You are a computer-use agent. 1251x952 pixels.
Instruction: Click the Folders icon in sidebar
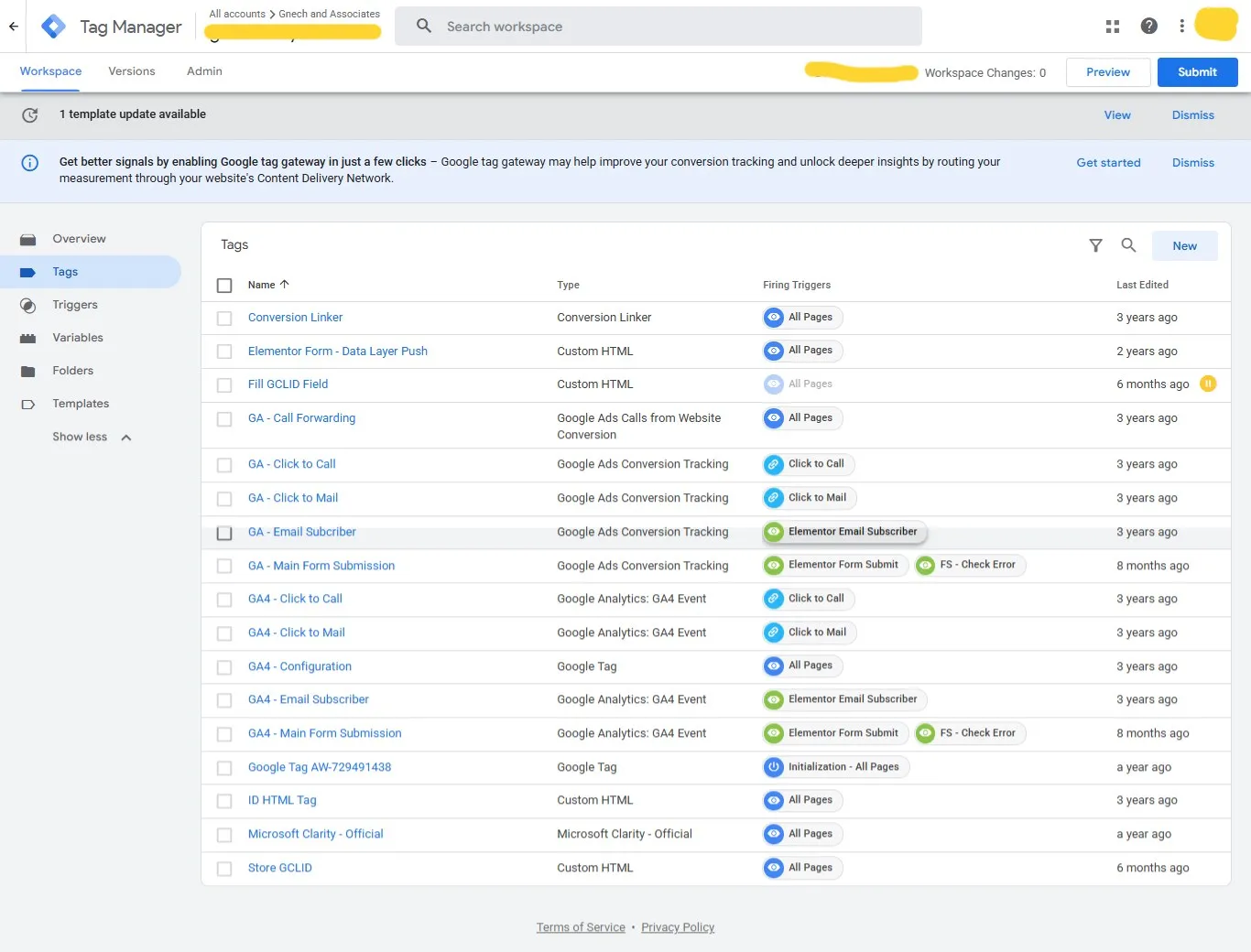pyautogui.click(x=28, y=372)
